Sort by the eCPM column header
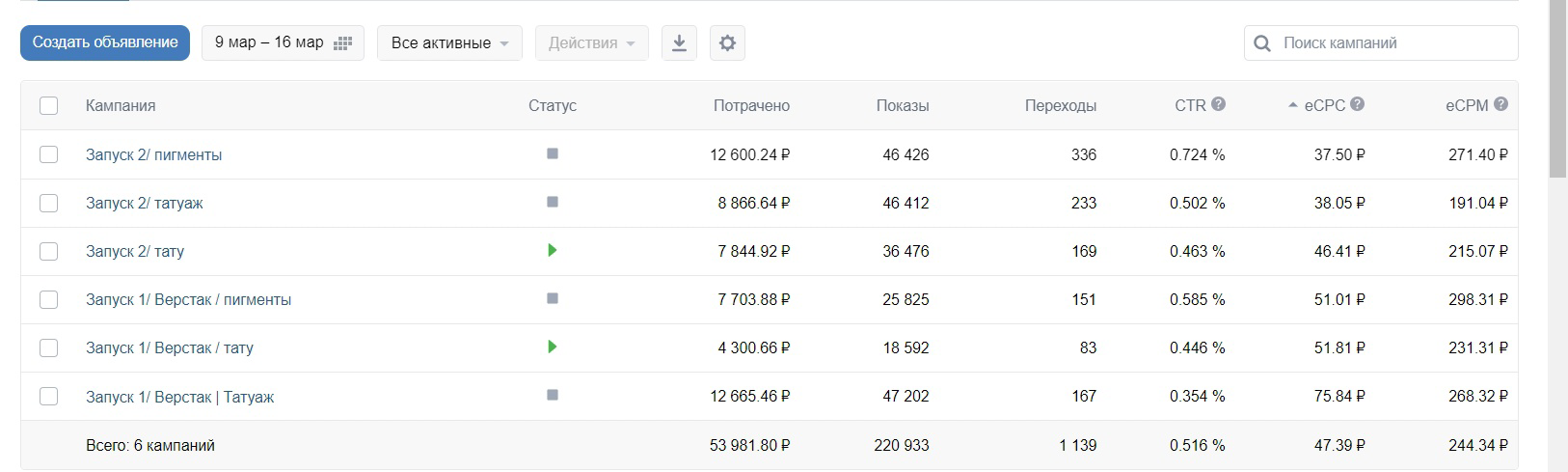The height and width of the screenshot is (472, 1568). 1467,105
